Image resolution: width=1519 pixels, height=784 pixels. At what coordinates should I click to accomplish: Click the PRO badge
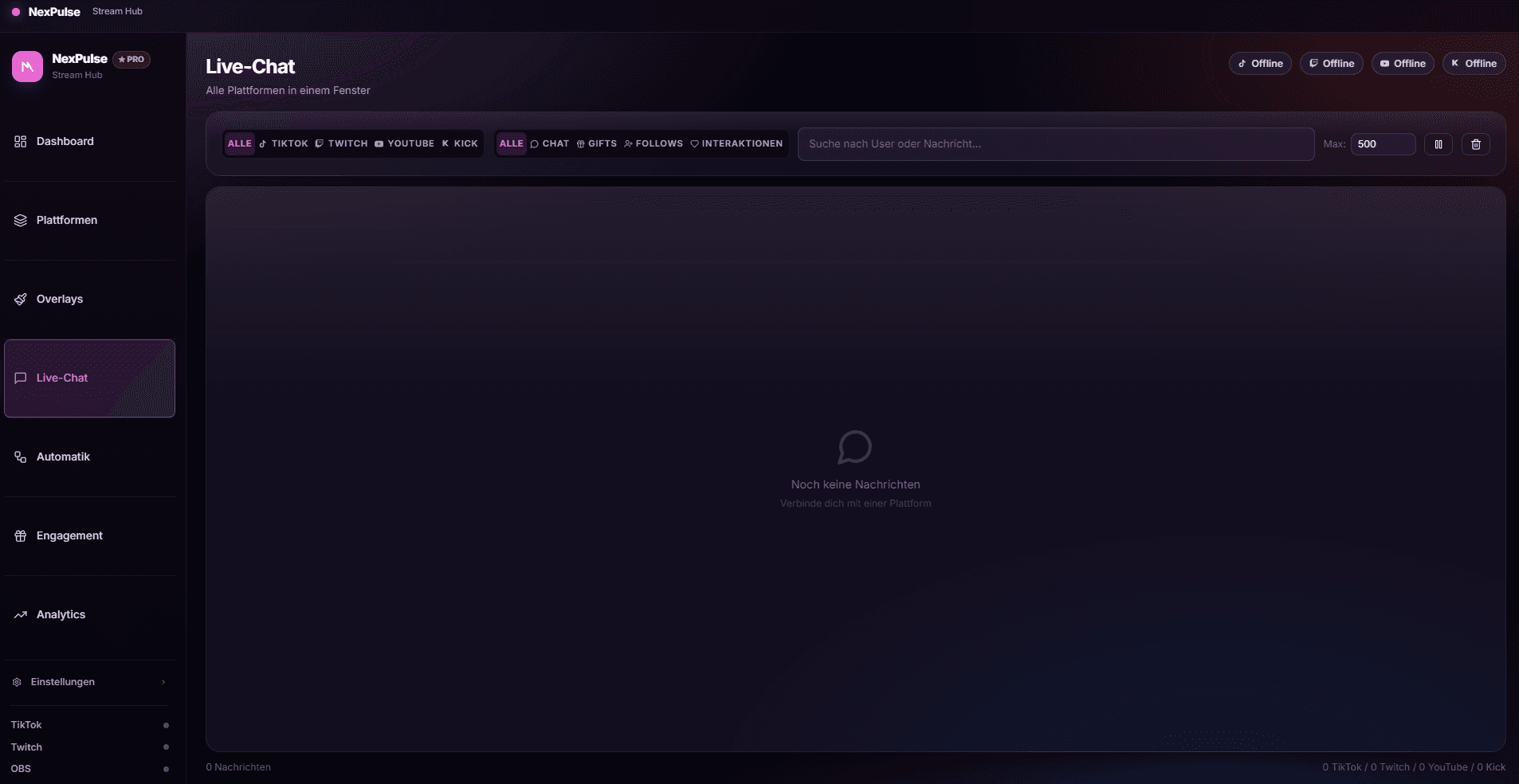131,60
